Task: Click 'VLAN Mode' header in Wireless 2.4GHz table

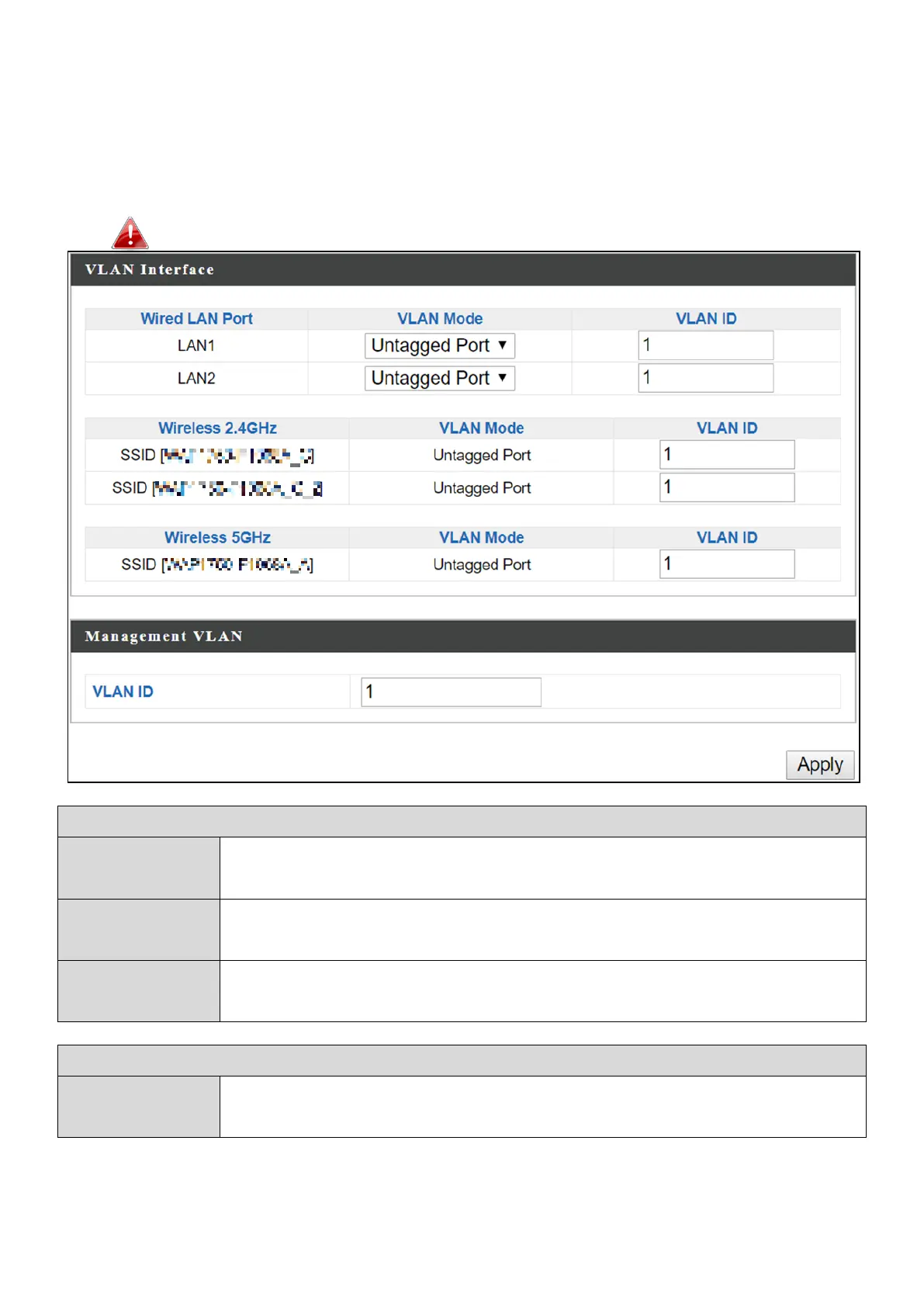Action: 481,428
